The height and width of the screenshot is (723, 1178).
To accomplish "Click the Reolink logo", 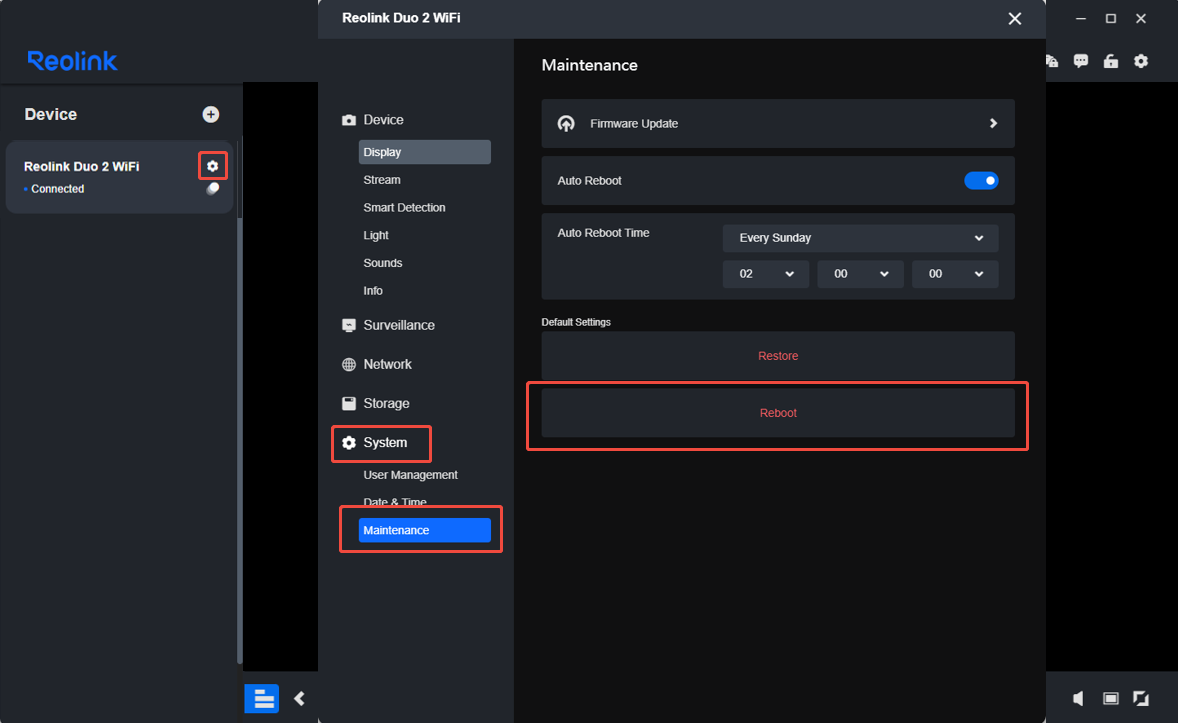I will (x=72, y=61).
